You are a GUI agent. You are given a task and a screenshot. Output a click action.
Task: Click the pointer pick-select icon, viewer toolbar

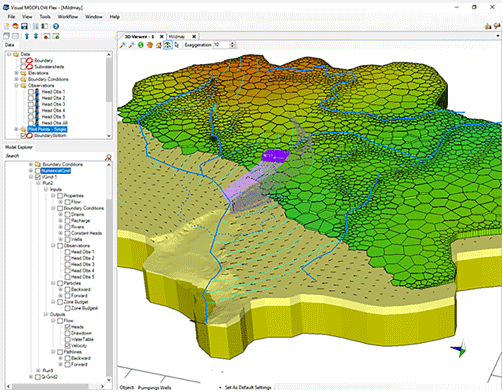pyautogui.click(x=177, y=45)
